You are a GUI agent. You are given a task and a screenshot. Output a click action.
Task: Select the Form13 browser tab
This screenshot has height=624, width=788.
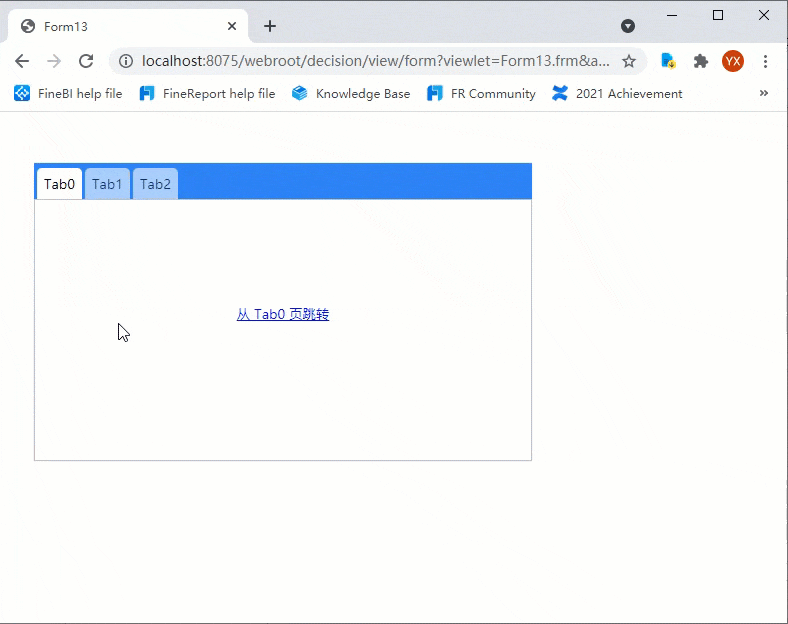[128, 26]
